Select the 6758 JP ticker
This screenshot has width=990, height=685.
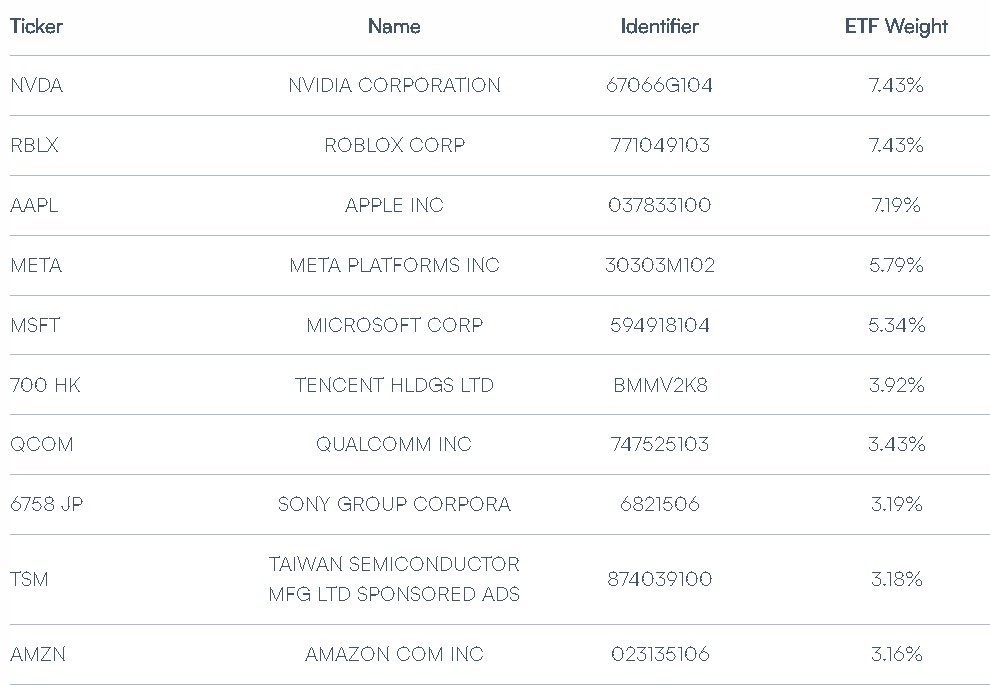tap(47, 504)
